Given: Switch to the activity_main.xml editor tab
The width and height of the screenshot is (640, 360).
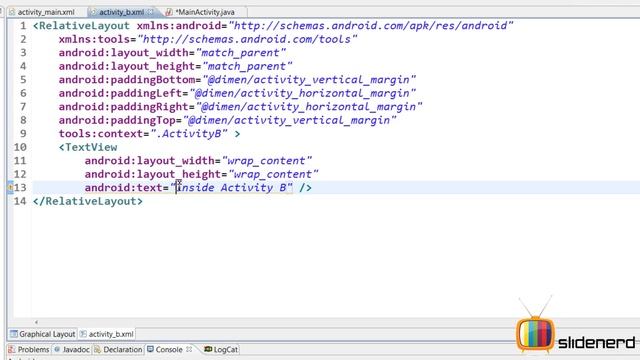Looking at the screenshot, I should (46, 12).
